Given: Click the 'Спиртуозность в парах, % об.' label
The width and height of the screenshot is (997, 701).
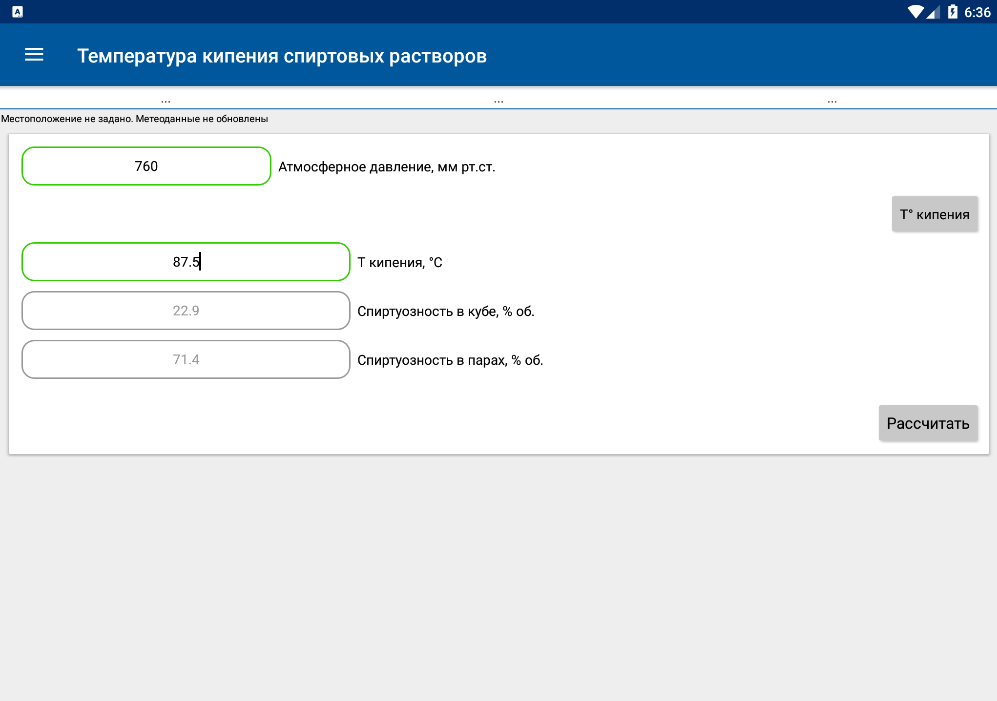Looking at the screenshot, I should 450,360.
